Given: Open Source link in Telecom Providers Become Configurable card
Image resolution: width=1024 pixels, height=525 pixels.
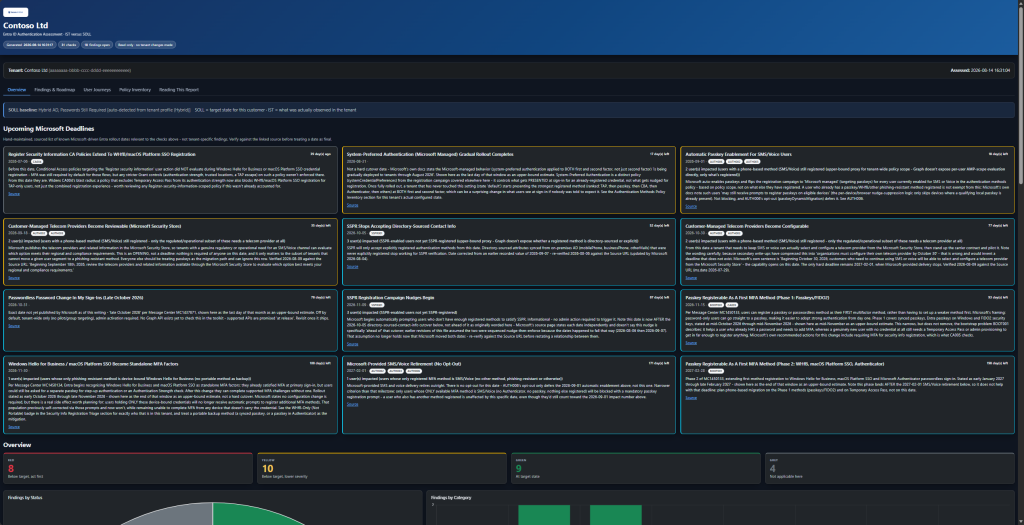Looking at the screenshot, I should (x=691, y=278).
